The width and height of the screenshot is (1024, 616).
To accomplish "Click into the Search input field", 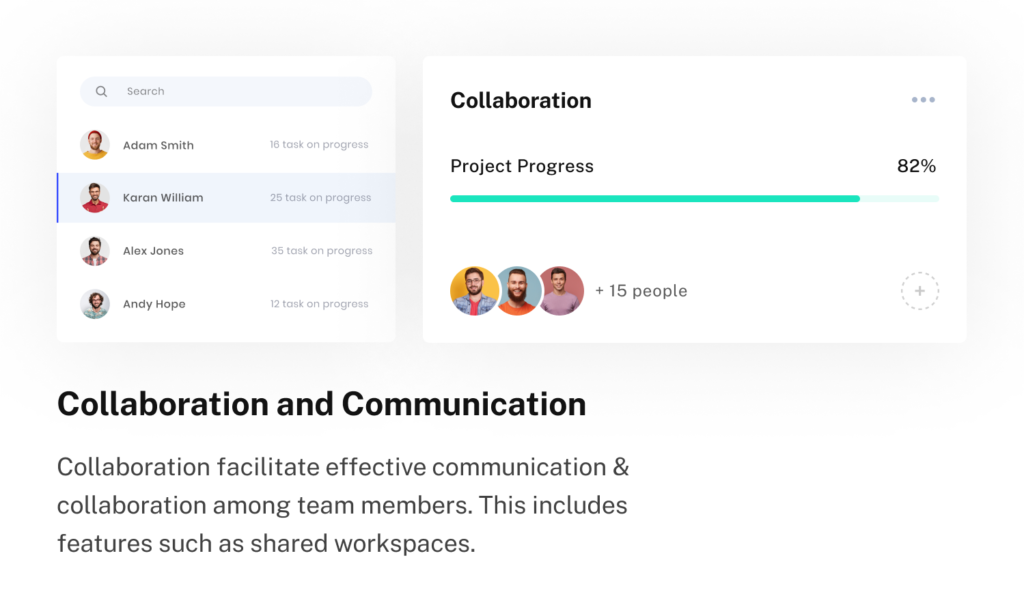I will pos(240,91).
